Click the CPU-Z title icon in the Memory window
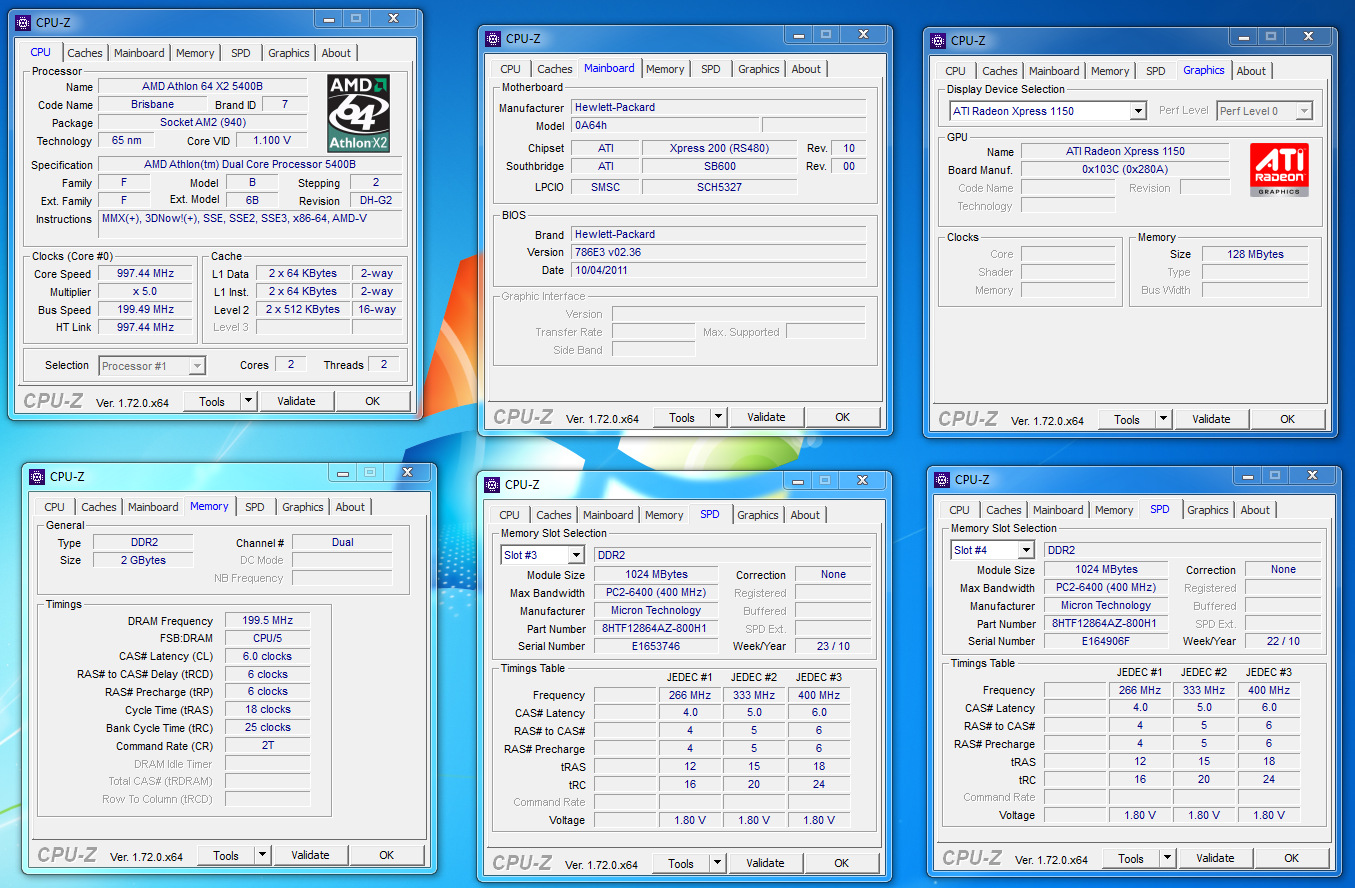The image size is (1355, 888). (x=37, y=477)
